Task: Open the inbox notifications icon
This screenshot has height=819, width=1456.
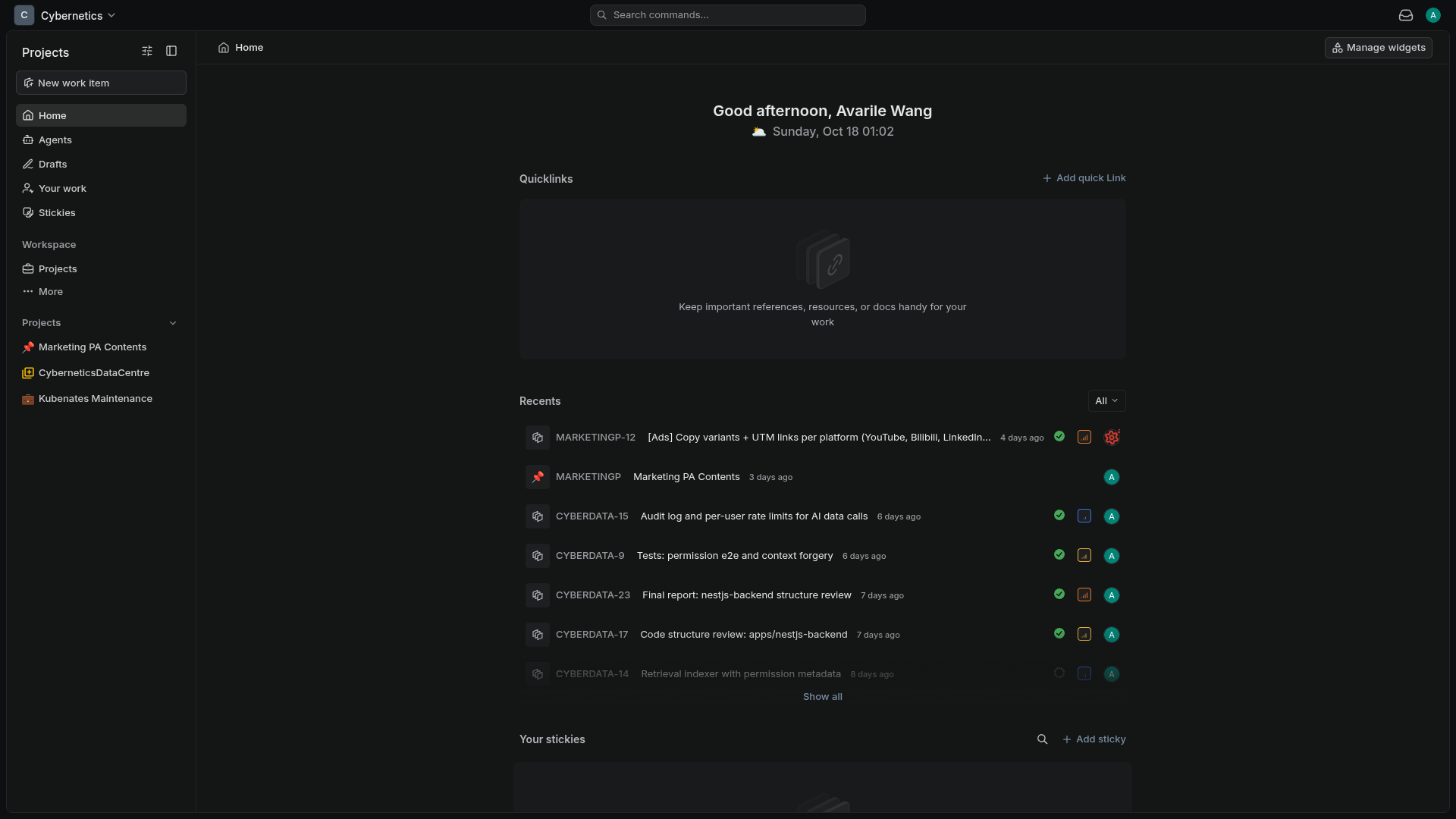Action: [1406, 15]
